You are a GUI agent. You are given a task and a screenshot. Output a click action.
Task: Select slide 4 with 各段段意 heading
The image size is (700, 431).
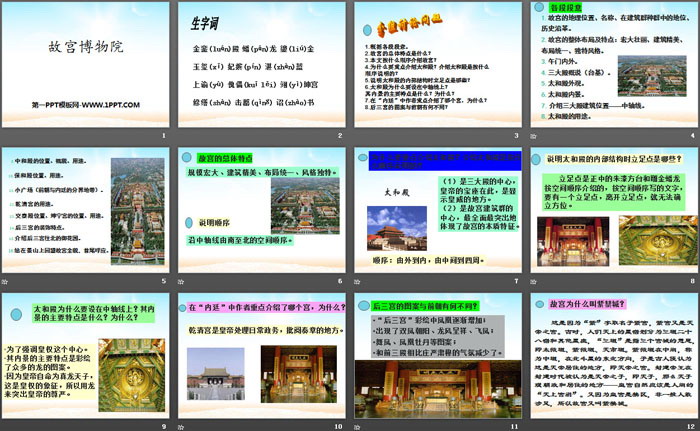click(x=614, y=65)
